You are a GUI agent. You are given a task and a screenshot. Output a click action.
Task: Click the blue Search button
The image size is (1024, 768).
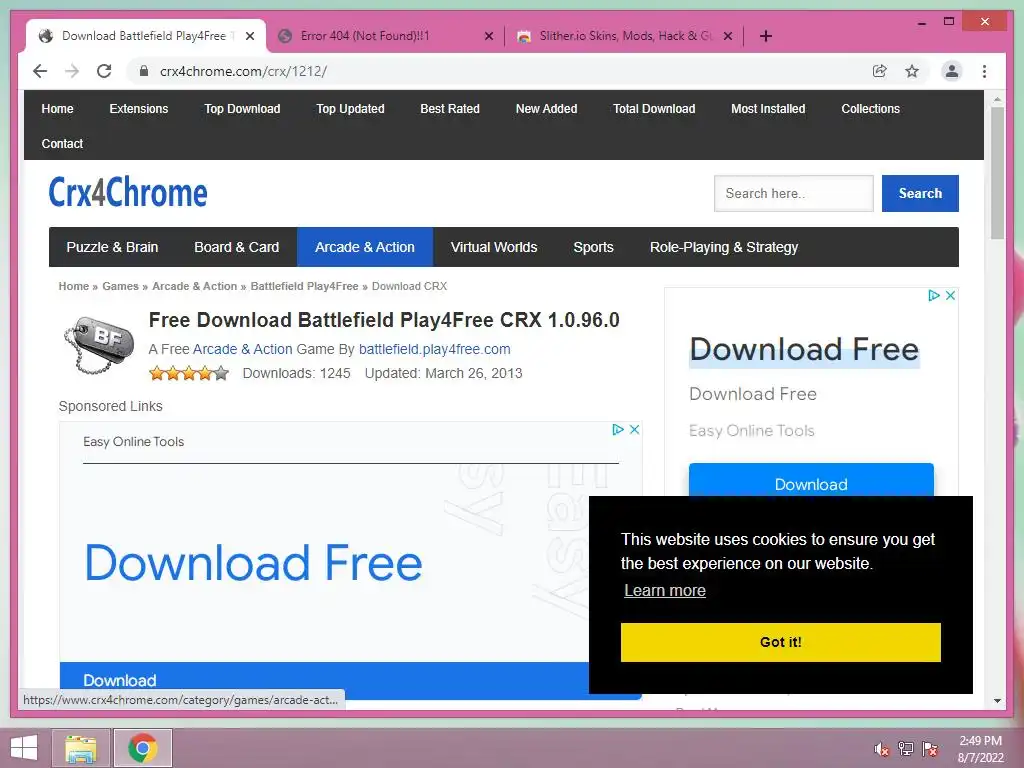[920, 193]
